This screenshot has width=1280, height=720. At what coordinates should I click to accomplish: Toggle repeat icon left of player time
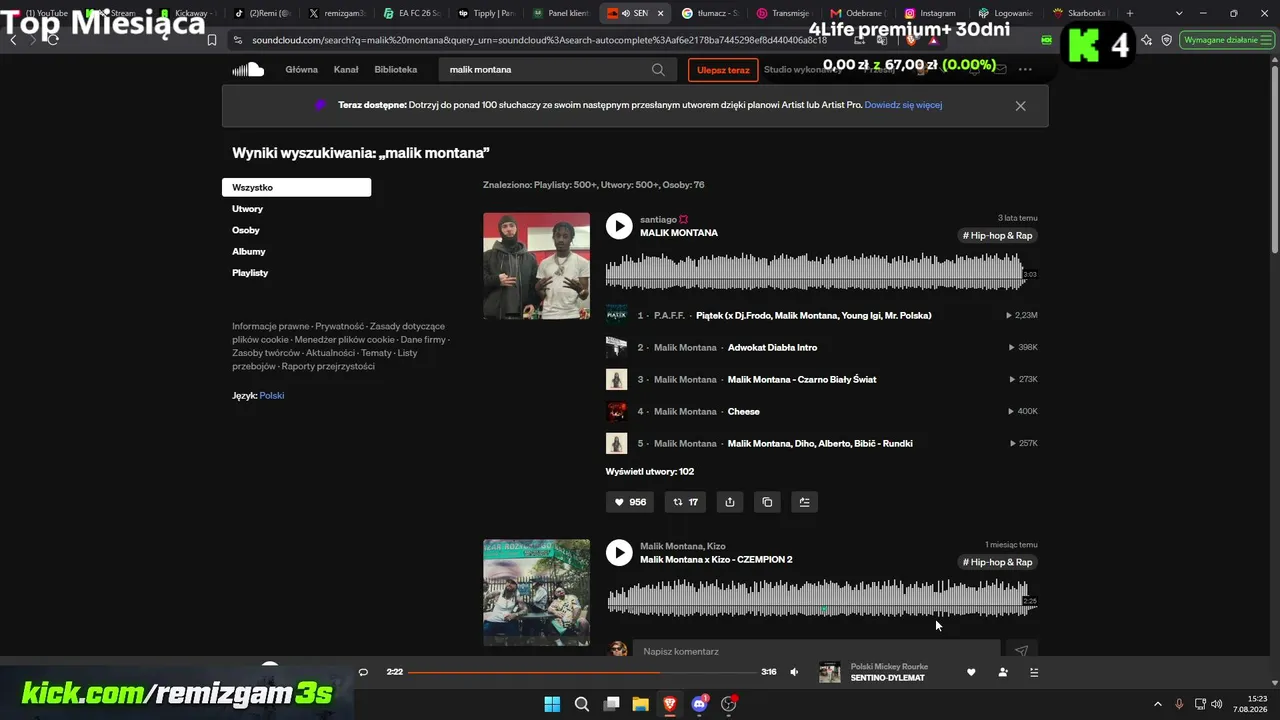(x=363, y=672)
